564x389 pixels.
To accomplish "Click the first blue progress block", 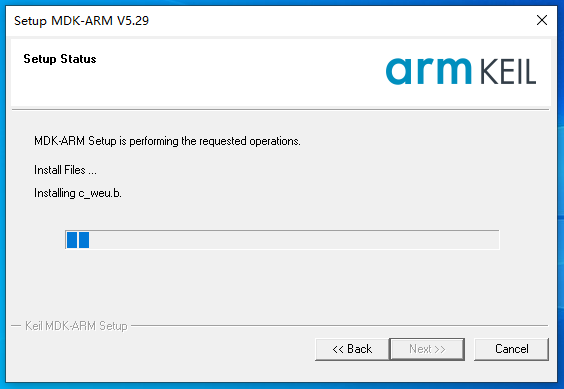I will (72, 240).
